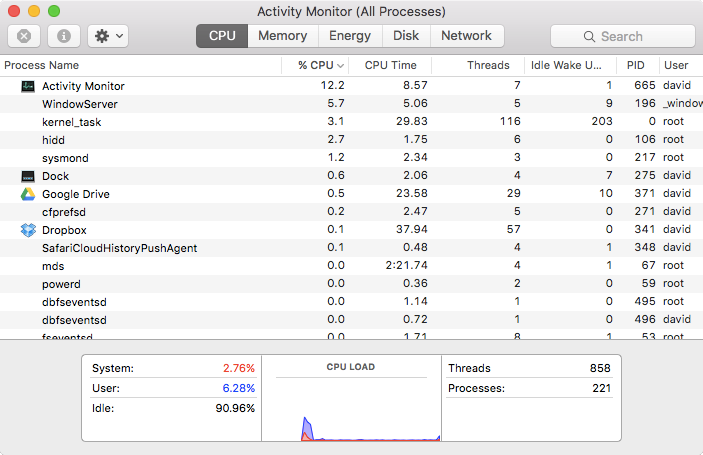703x455 pixels.
Task: Click the 2:21.74 CPU time value
Action: pos(407,265)
